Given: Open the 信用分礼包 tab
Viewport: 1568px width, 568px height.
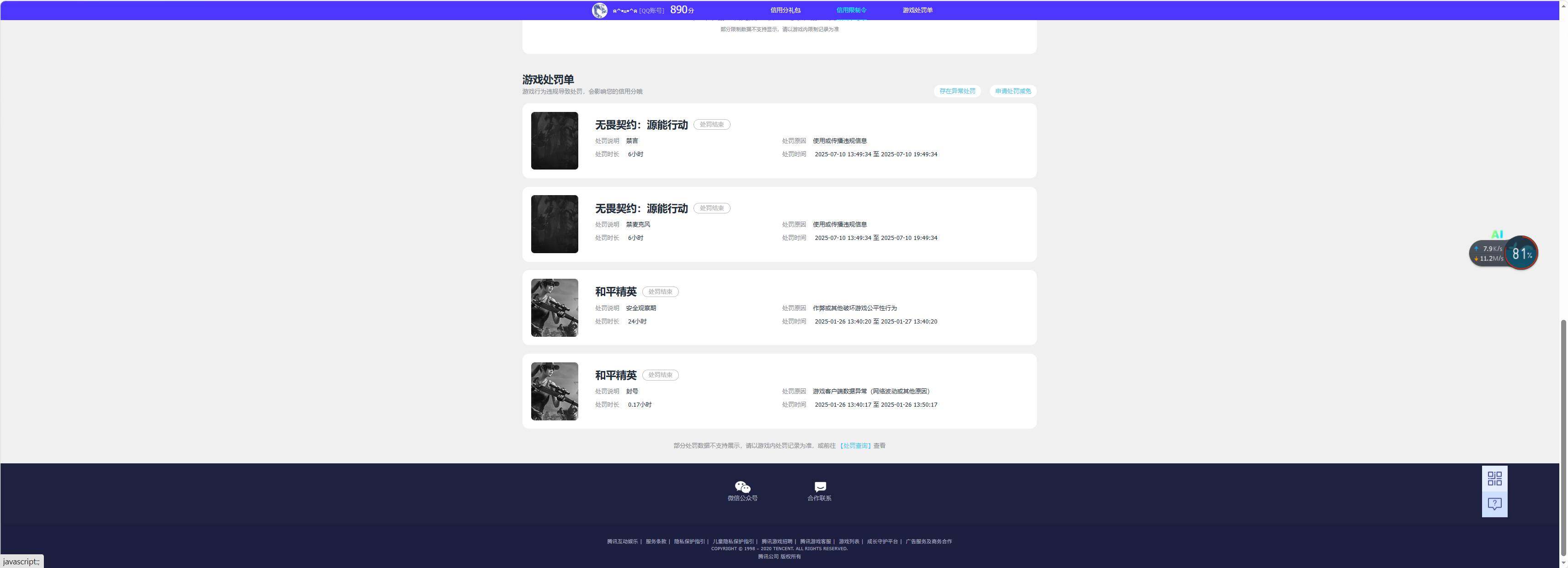Looking at the screenshot, I should [785, 11].
